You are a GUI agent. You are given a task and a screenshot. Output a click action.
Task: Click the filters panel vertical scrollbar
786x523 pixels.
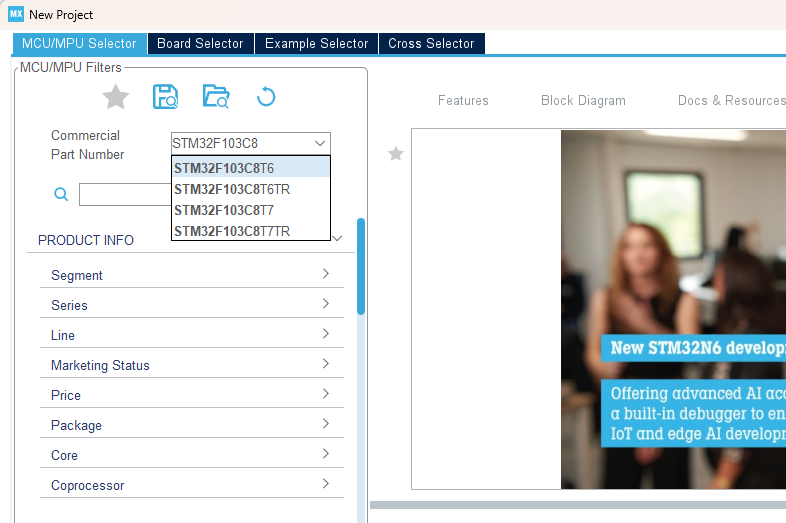click(x=361, y=266)
